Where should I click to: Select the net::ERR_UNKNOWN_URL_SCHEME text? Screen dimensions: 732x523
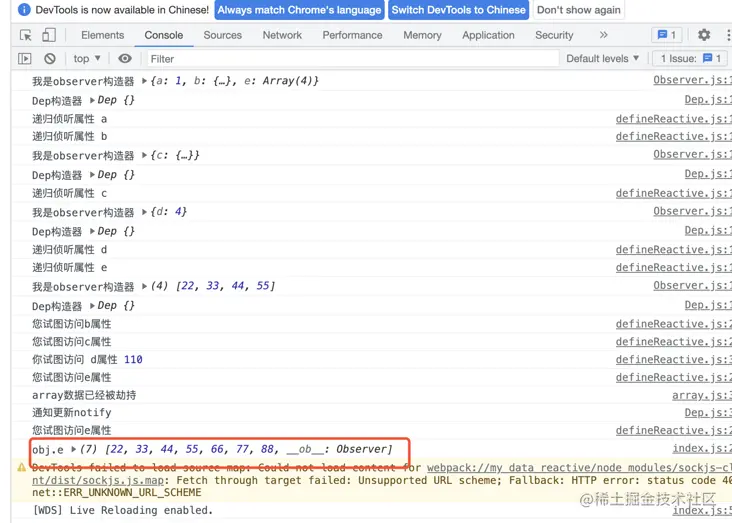coord(117,493)
